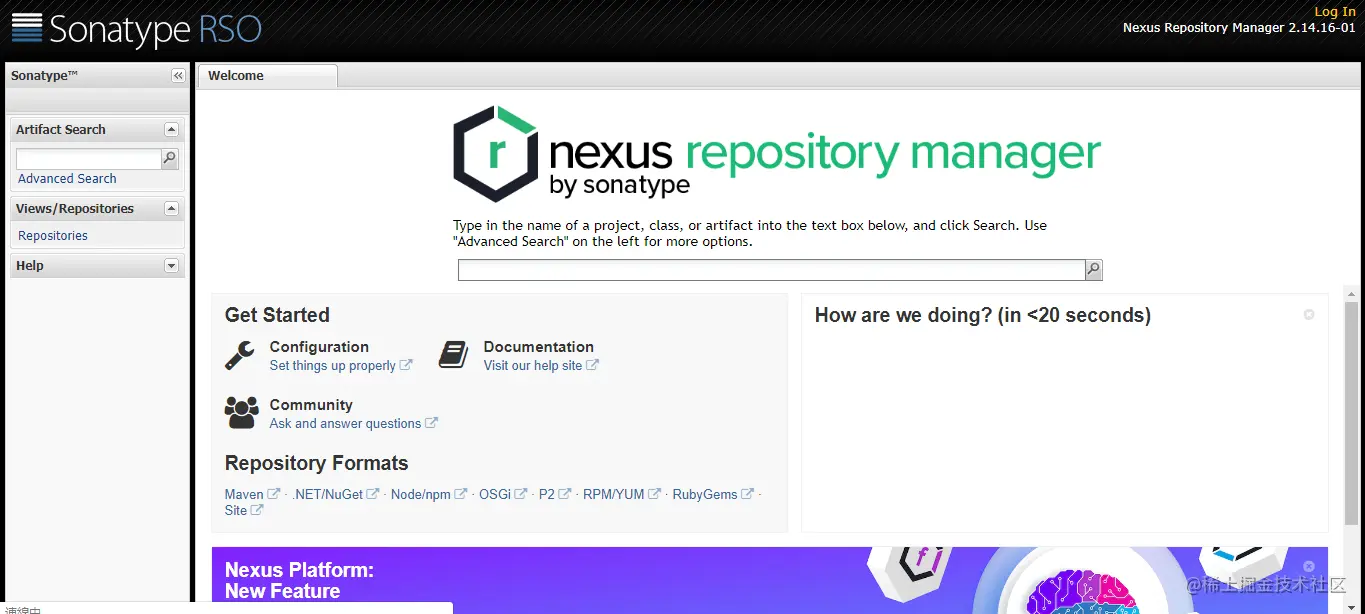
Task: Click external link icon beside Visit our help site
Action: click(x=592, y=365)
